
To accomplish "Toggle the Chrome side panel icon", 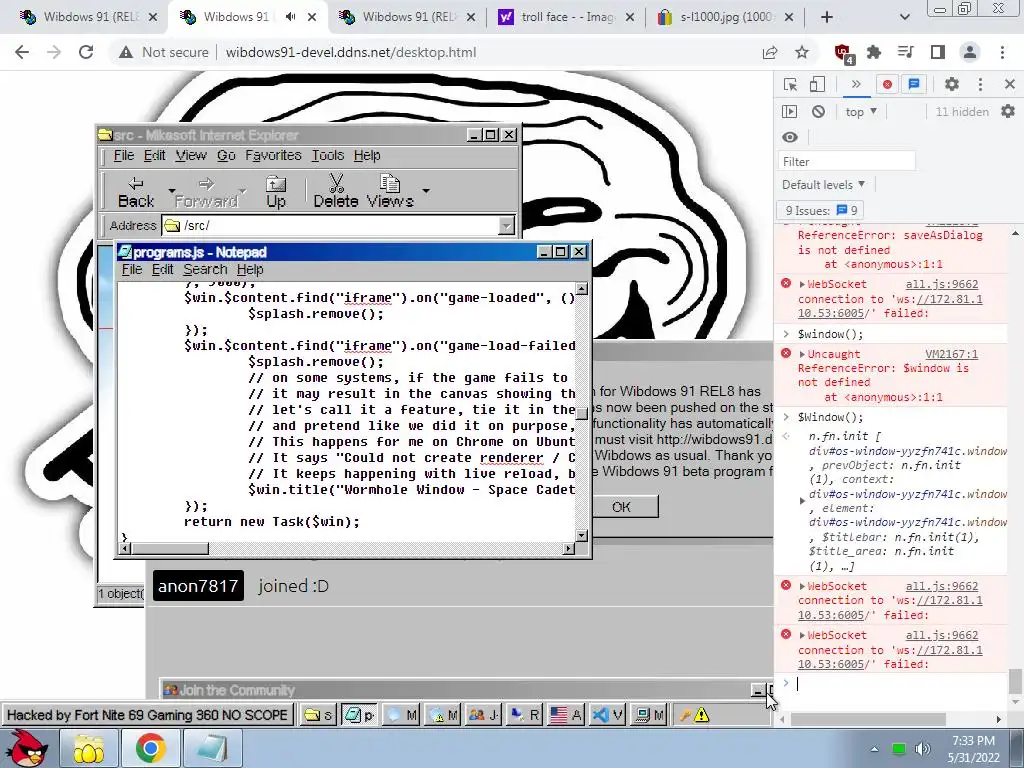I will tap(938, 52).
